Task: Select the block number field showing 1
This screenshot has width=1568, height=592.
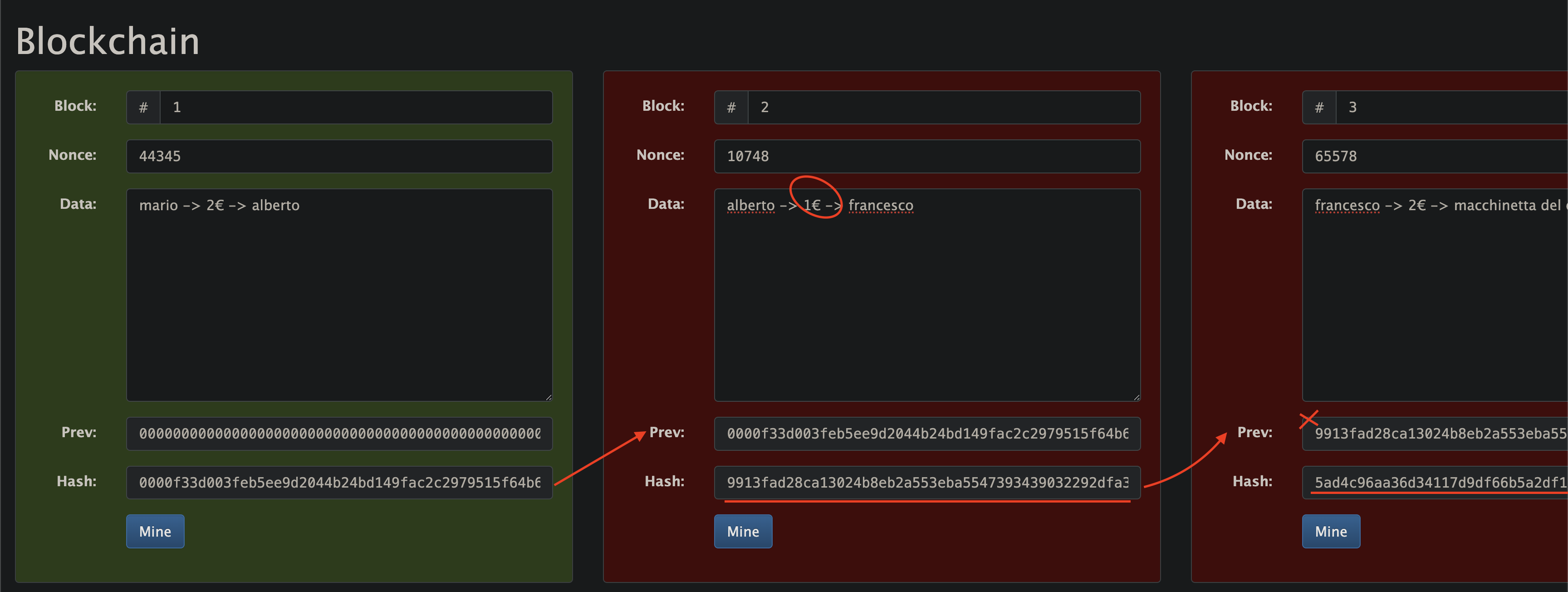Action: [356, 107]
